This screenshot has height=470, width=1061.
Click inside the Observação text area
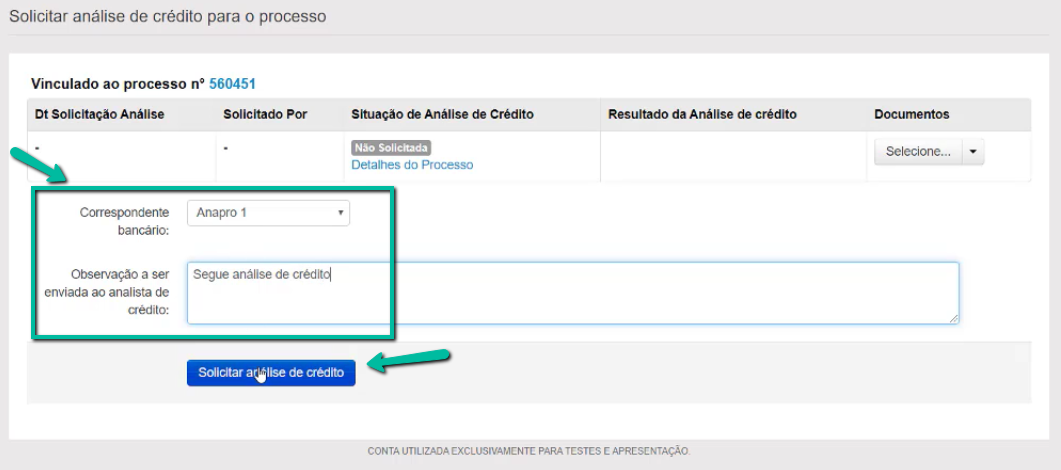(x=572, y=293)
